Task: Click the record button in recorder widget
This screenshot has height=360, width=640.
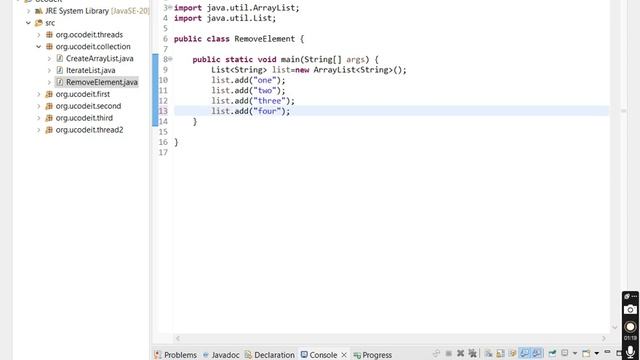Action: tap(630, 327)
